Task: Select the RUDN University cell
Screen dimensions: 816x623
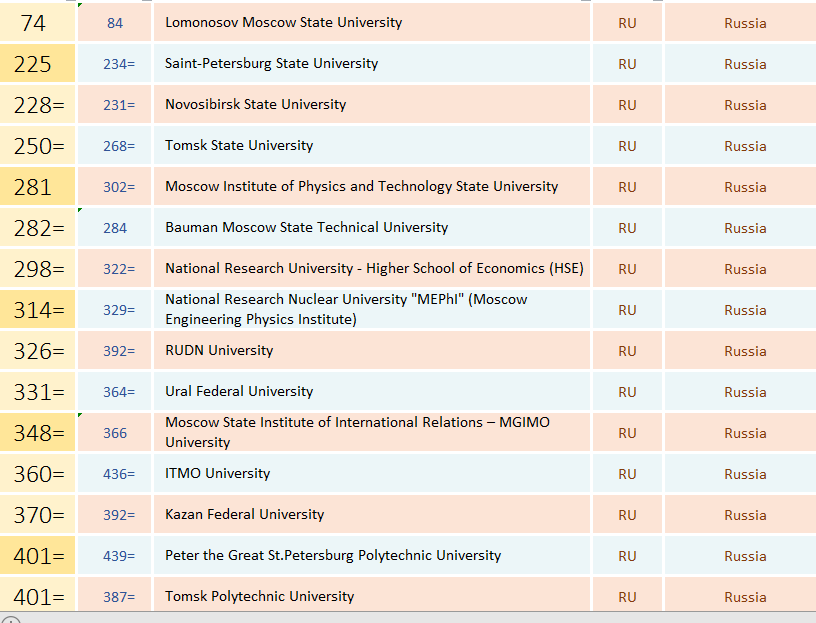Action: click(372, 351)
